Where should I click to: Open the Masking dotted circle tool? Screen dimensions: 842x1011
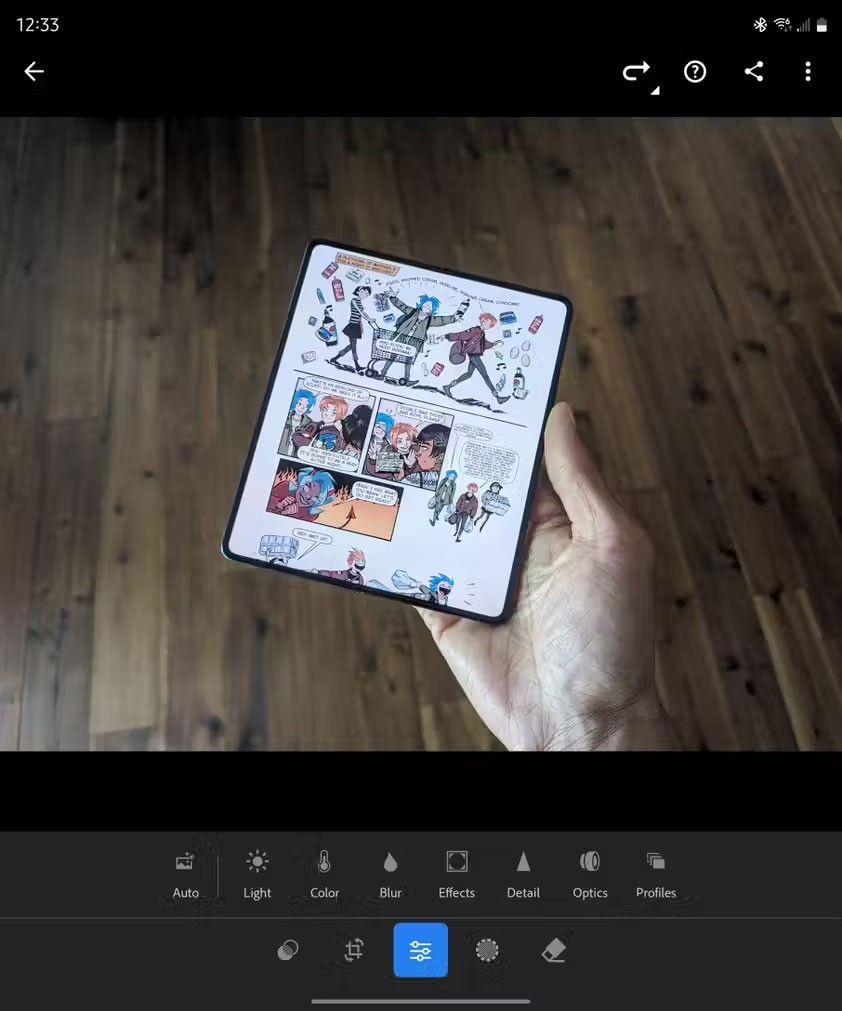click(487, 950)
